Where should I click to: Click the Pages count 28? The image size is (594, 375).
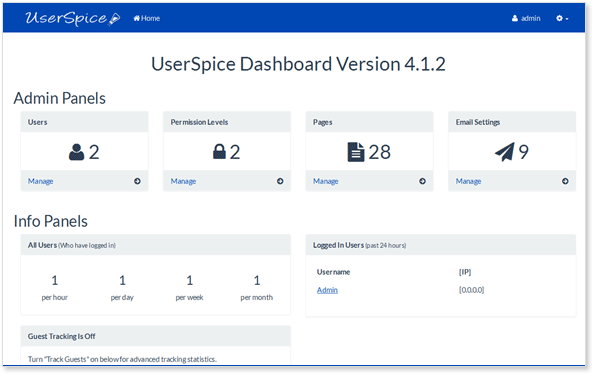pos(380,152)
